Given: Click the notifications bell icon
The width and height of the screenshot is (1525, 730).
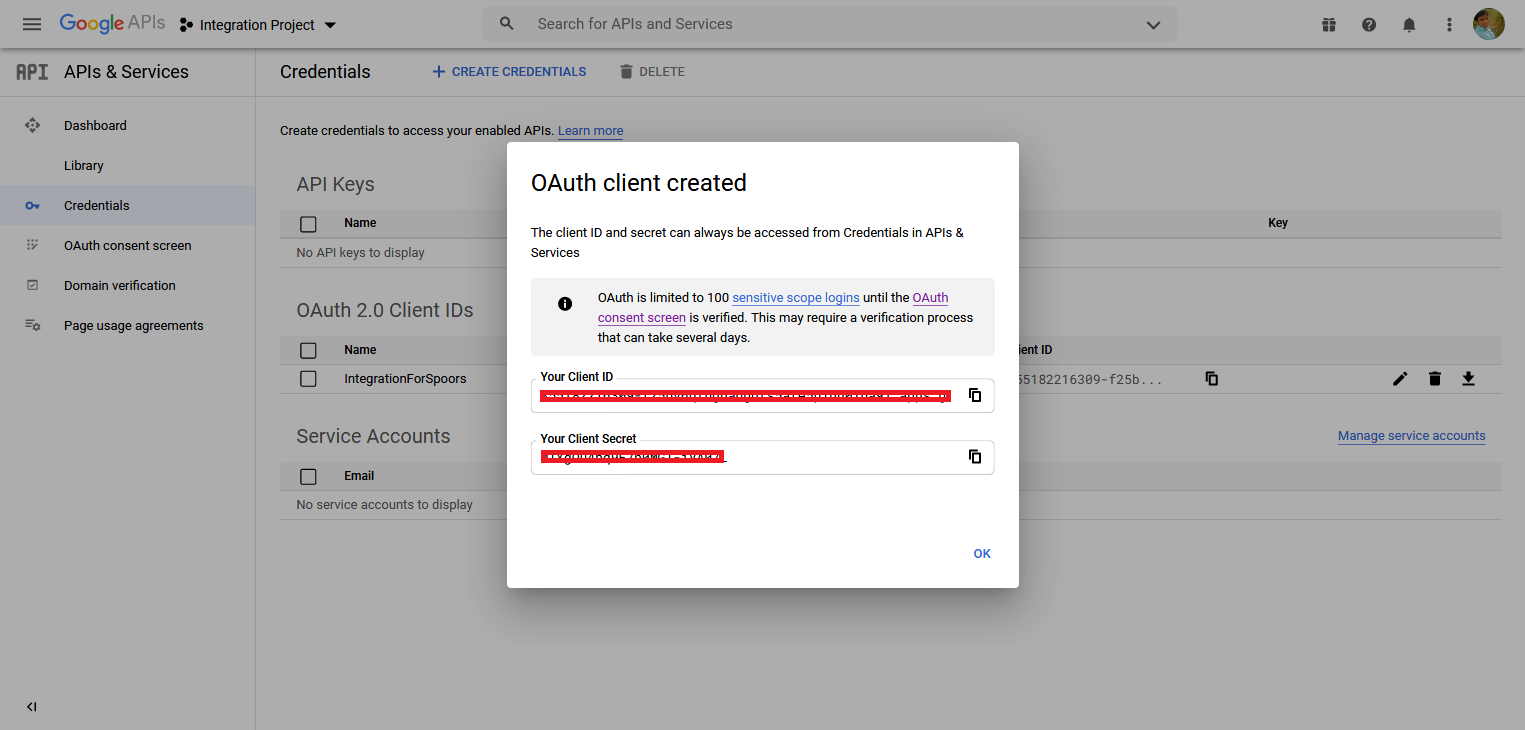Looking at the screenshot, I should click(x=1409, y=25).
